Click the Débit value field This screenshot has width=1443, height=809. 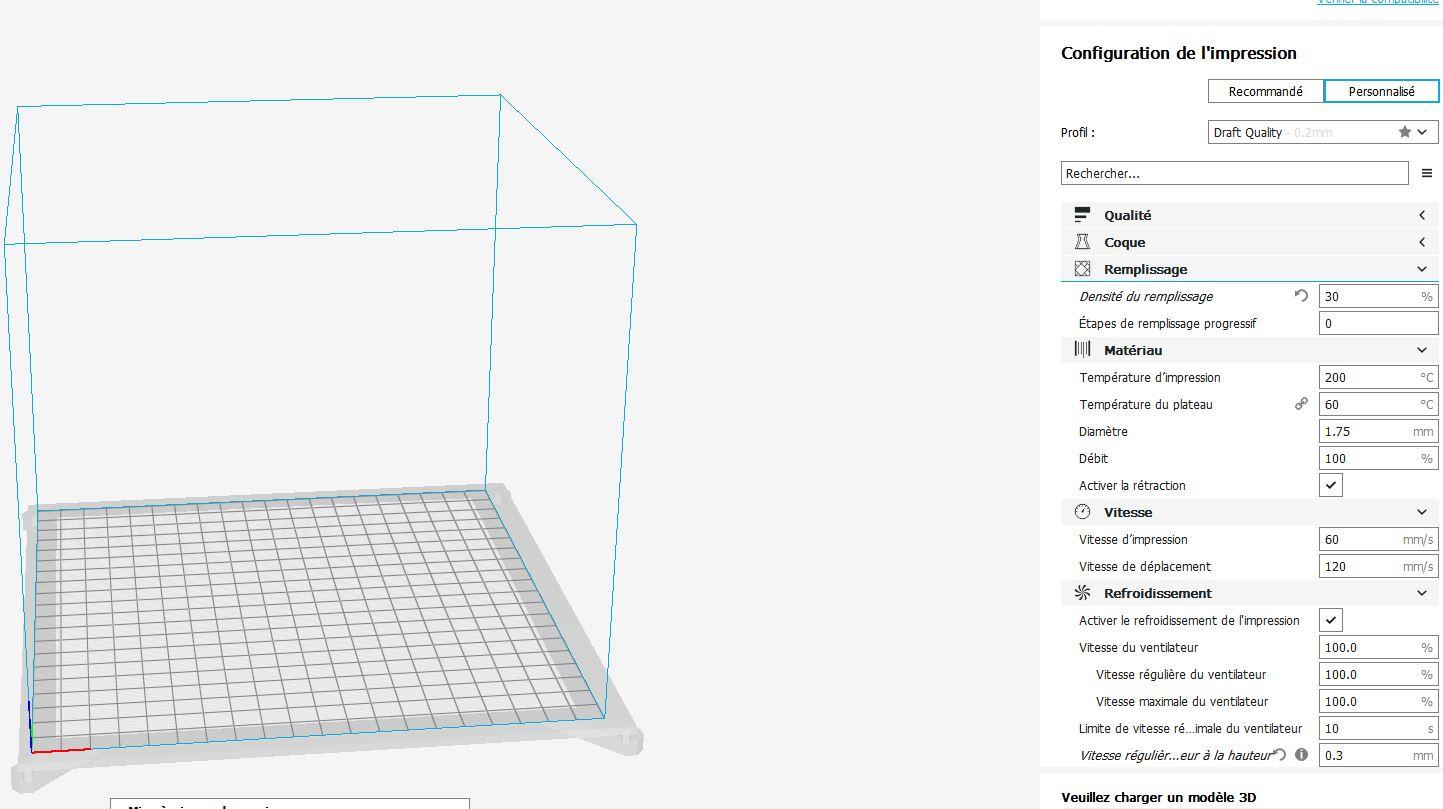[x=1379, y=458]
